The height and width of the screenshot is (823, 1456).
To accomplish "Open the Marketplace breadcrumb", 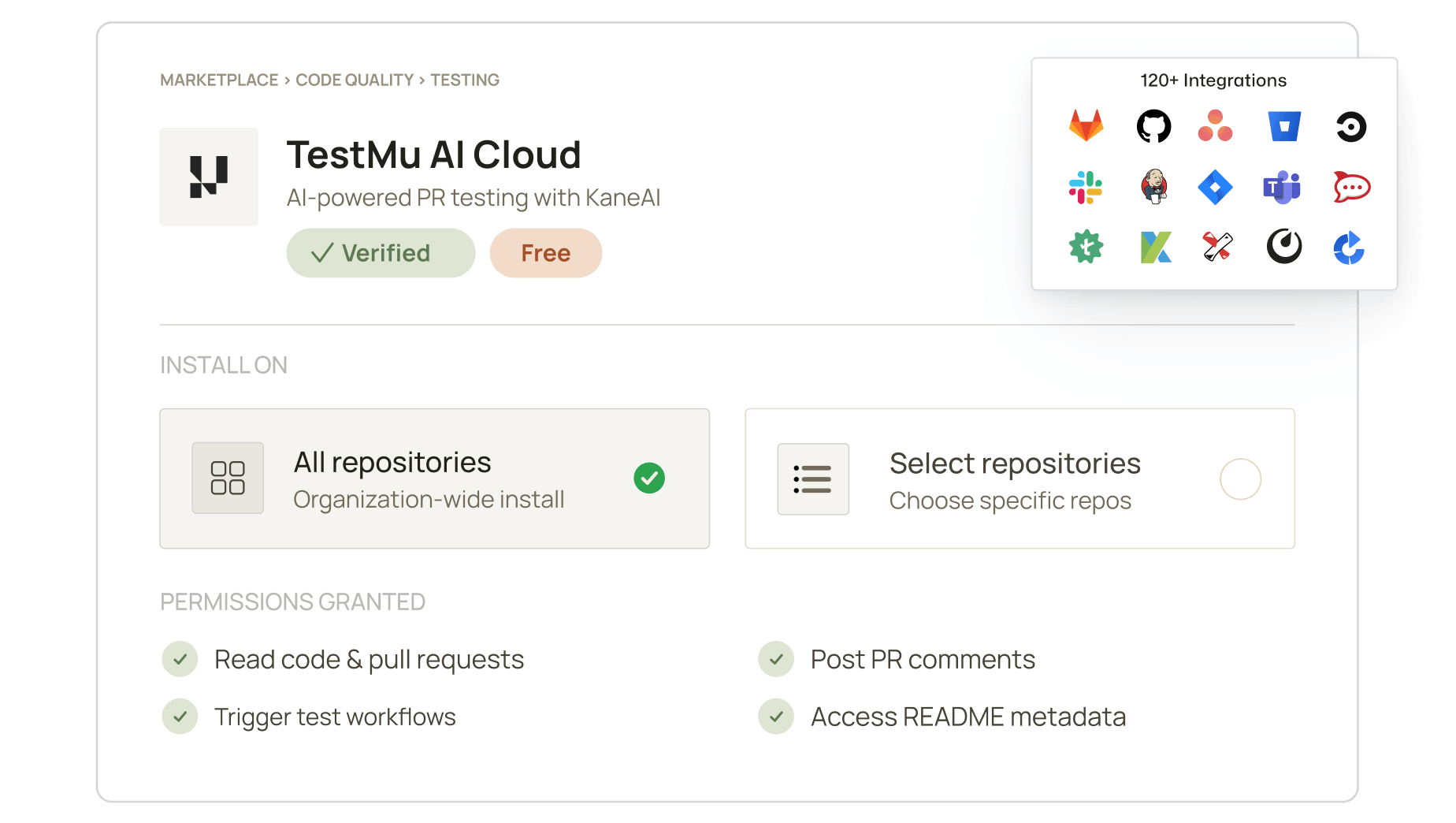I will pos(219,80).
